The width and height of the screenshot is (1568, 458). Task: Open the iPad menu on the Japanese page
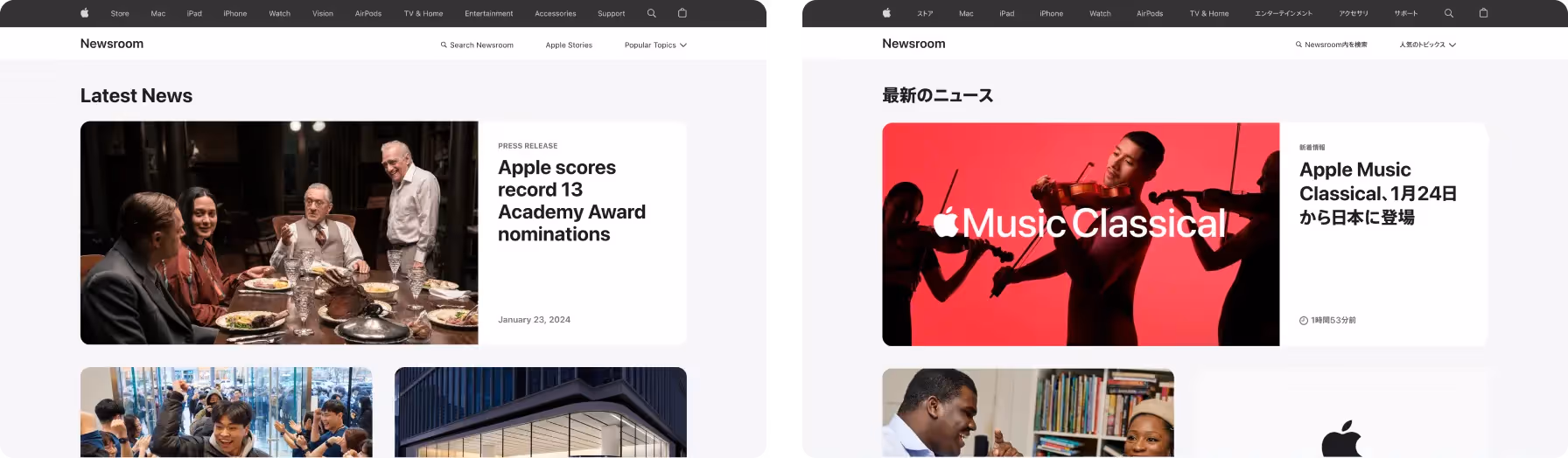click(1007, 14)
